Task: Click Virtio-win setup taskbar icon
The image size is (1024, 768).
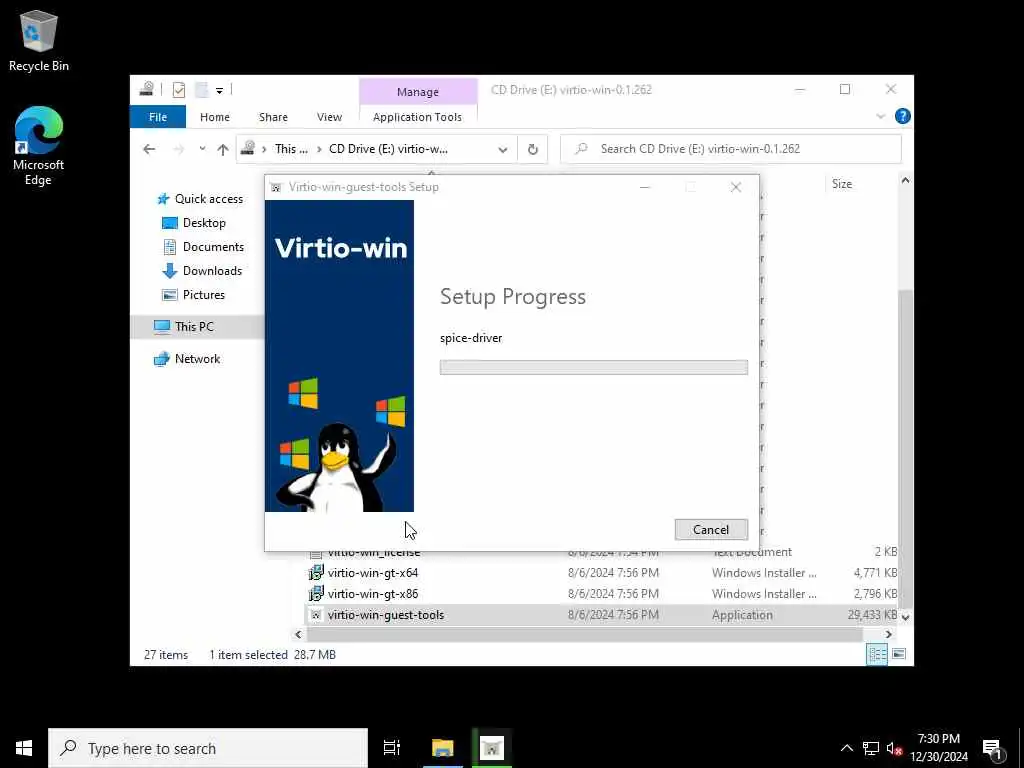Action: 492,748
